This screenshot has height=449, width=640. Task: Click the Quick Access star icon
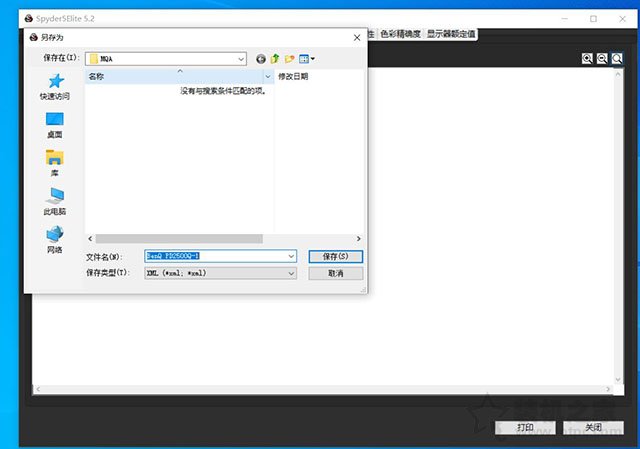(55, 81)
